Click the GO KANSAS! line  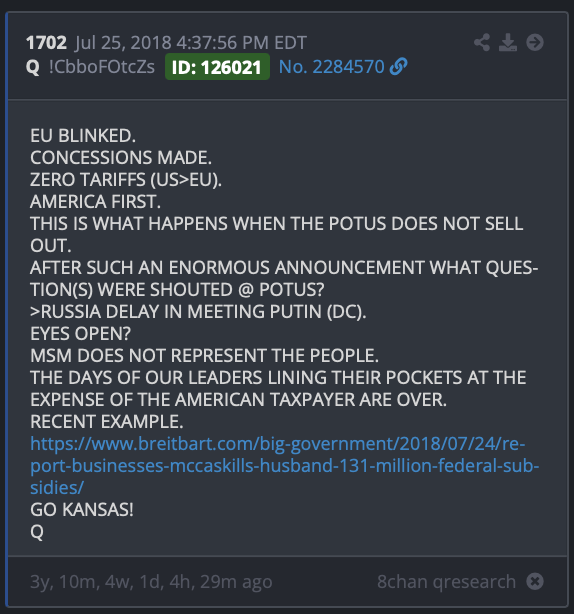(82, 510)
